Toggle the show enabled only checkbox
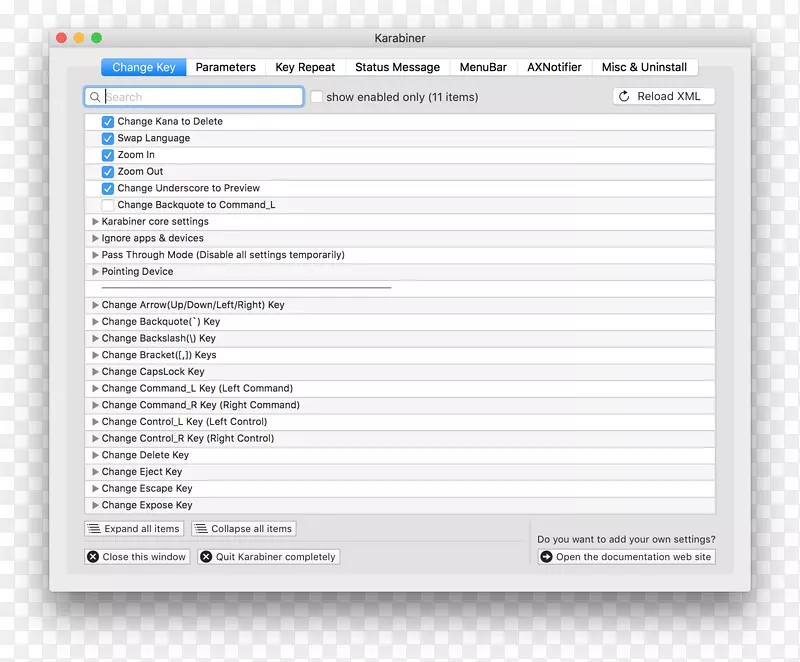Image resolution: width=800 pixels, height=662 pixels. (316, 97)
